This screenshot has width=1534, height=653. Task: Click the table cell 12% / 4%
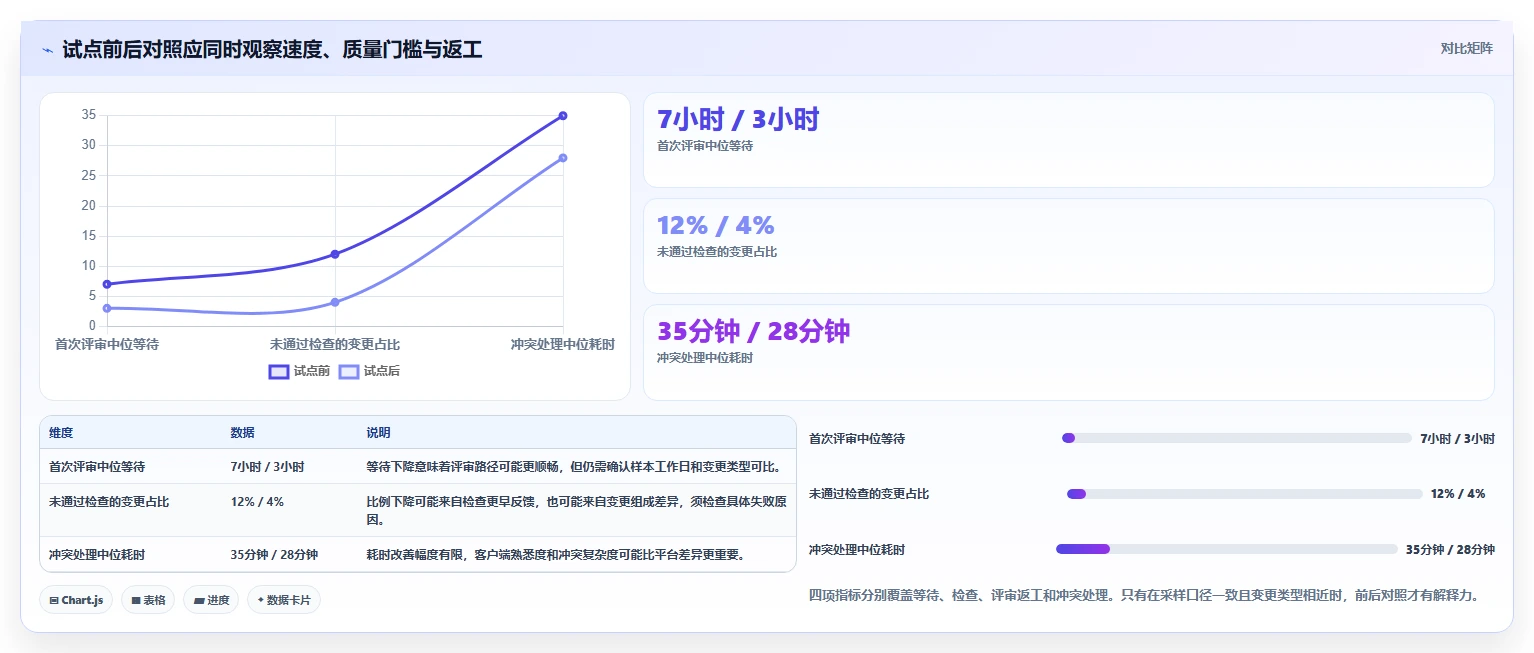(x=257, y=502)
